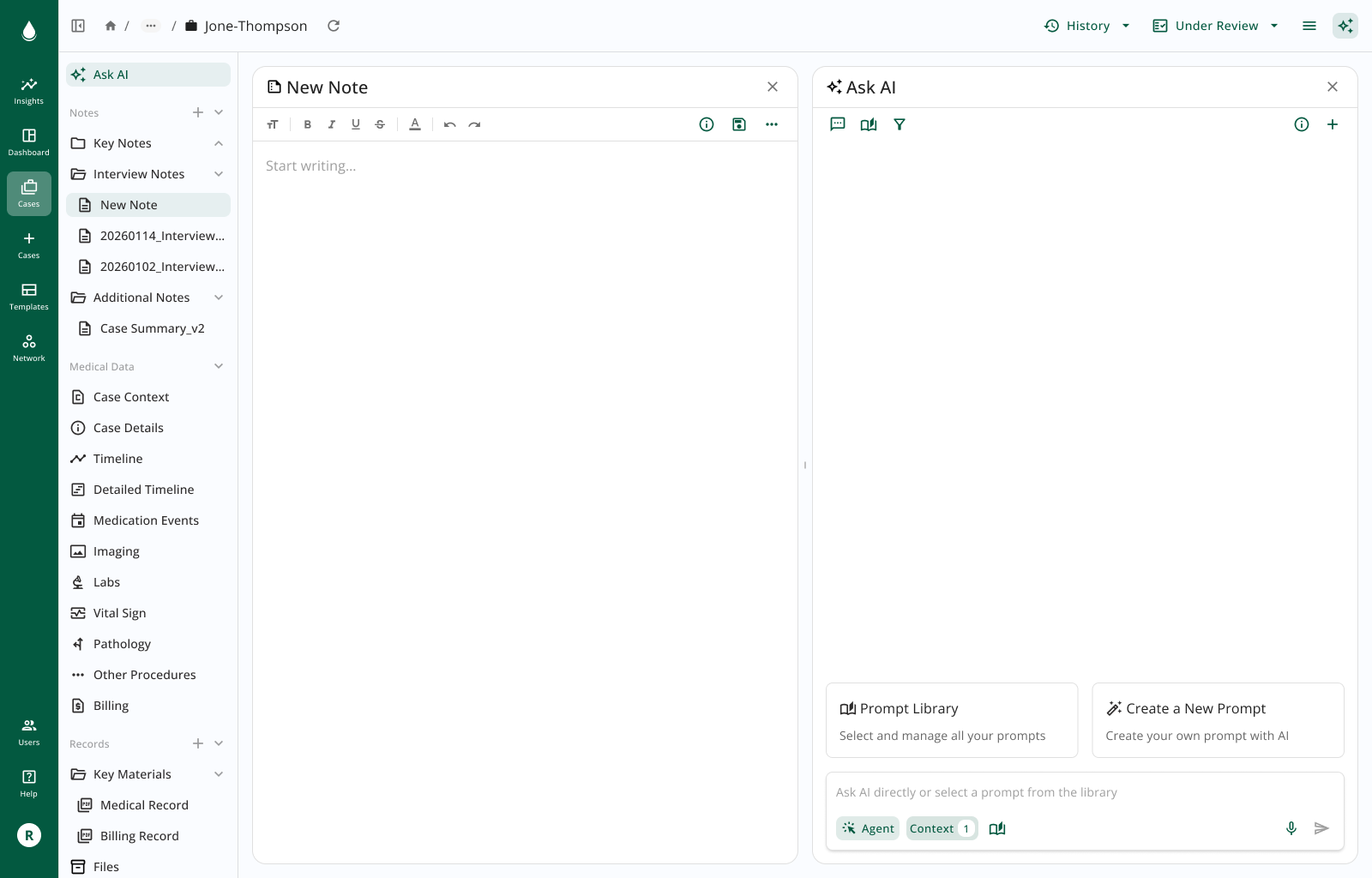1372x878 pixels.
Task: Select the Cases icon in sidebar
Action: click(28, 193)
